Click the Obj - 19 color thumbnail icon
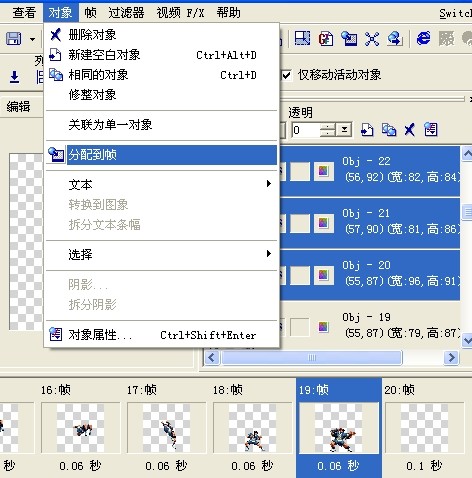Image resolution: width=472 pixels, height=478 pixels. pos(324,327)
